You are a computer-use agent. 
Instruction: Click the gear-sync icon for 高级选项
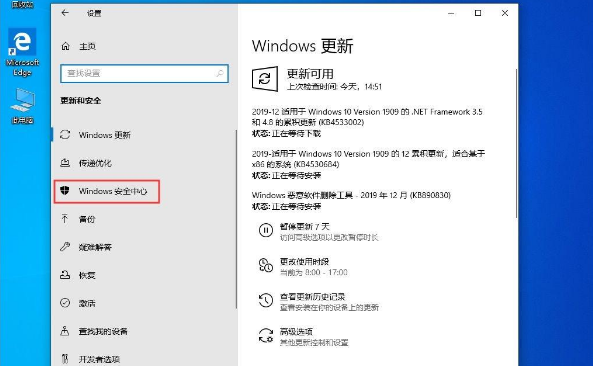pos(265,335)
